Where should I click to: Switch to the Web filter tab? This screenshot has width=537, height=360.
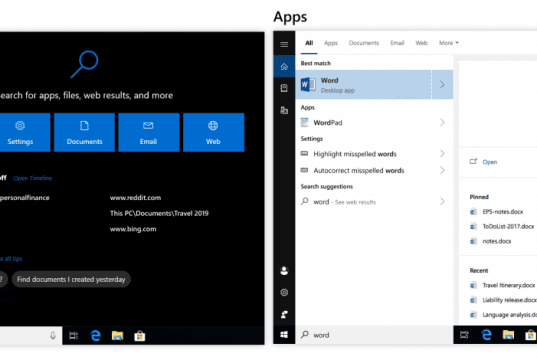point(421,43)
